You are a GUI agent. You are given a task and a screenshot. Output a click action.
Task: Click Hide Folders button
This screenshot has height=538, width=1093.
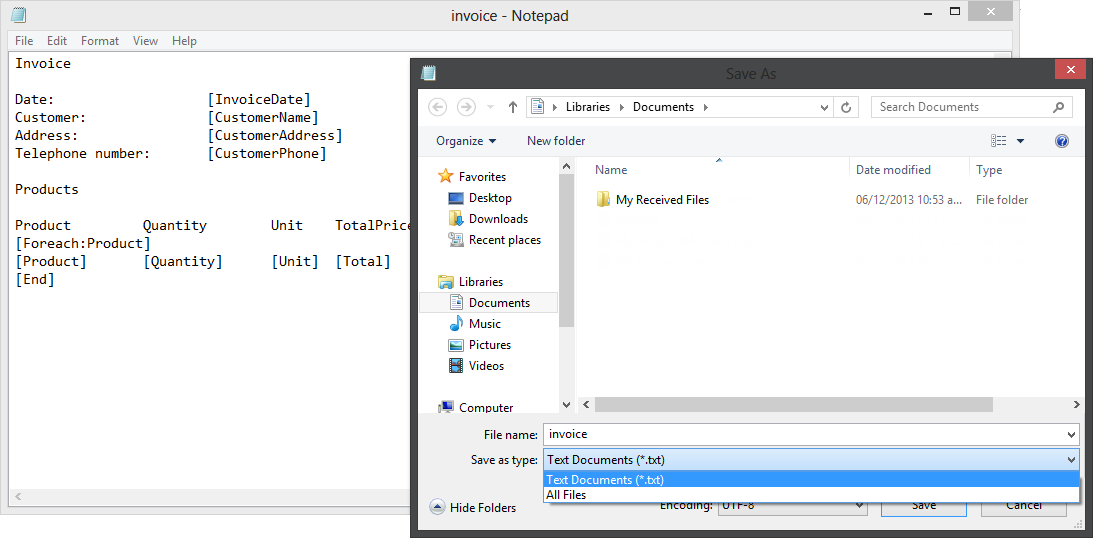pyautogui.click(x=473, y=507)
